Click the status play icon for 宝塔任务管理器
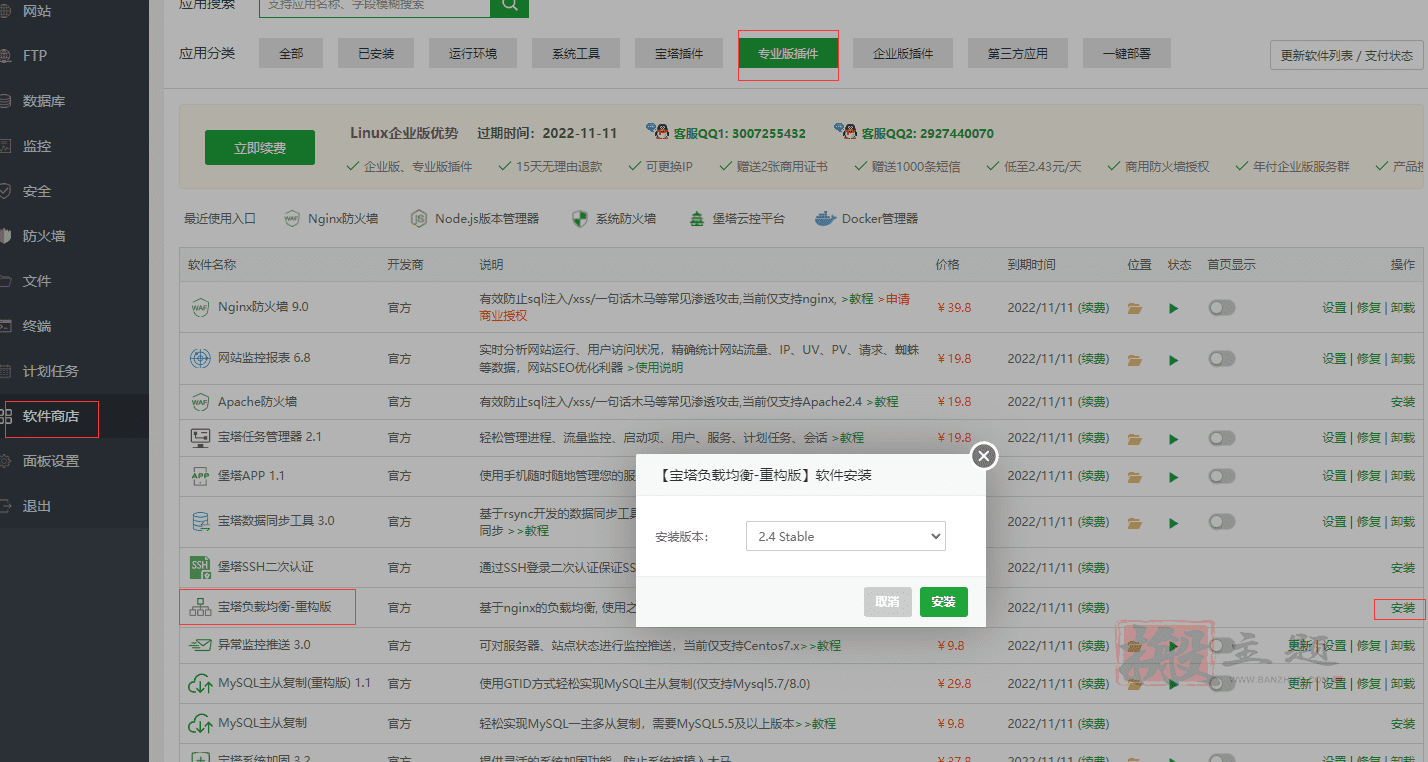1428x762 pixels. 1174,438
